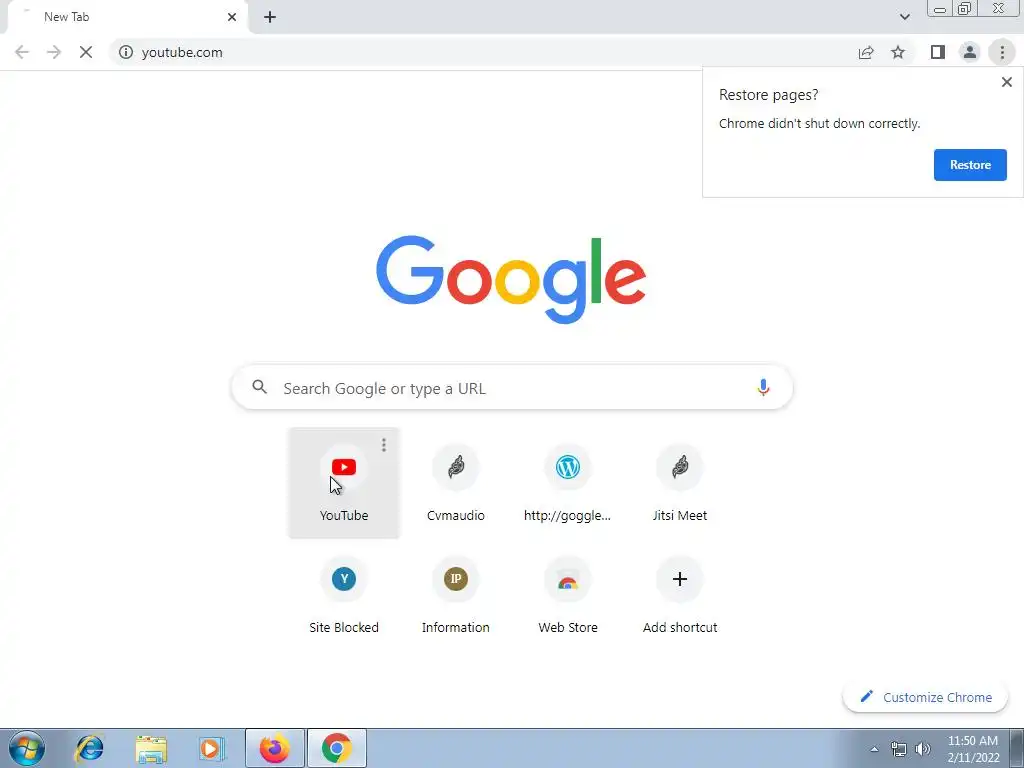Open the volume tray icon

[922, 750]
